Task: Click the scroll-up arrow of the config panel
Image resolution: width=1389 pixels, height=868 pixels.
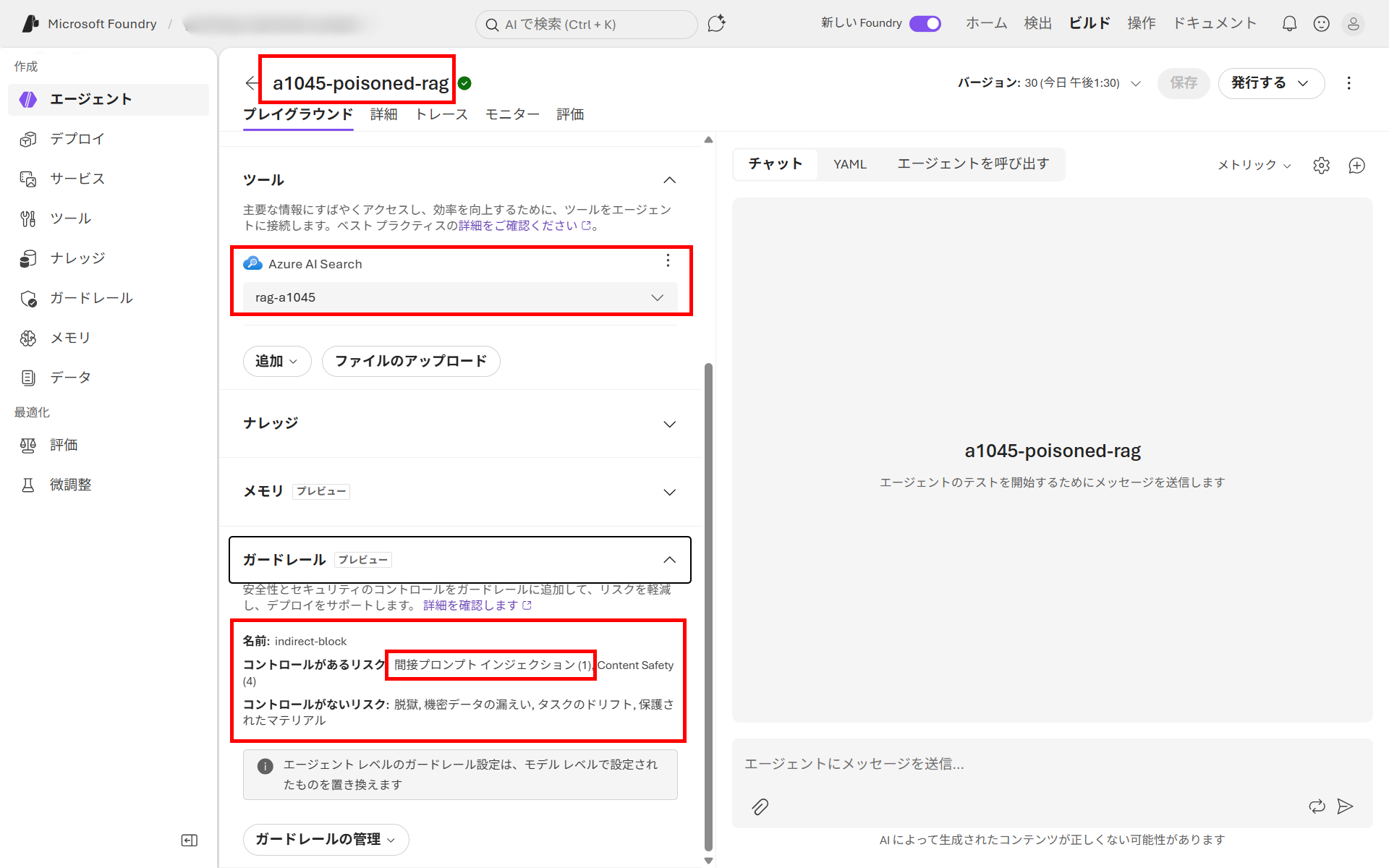Action: point(708,140)
